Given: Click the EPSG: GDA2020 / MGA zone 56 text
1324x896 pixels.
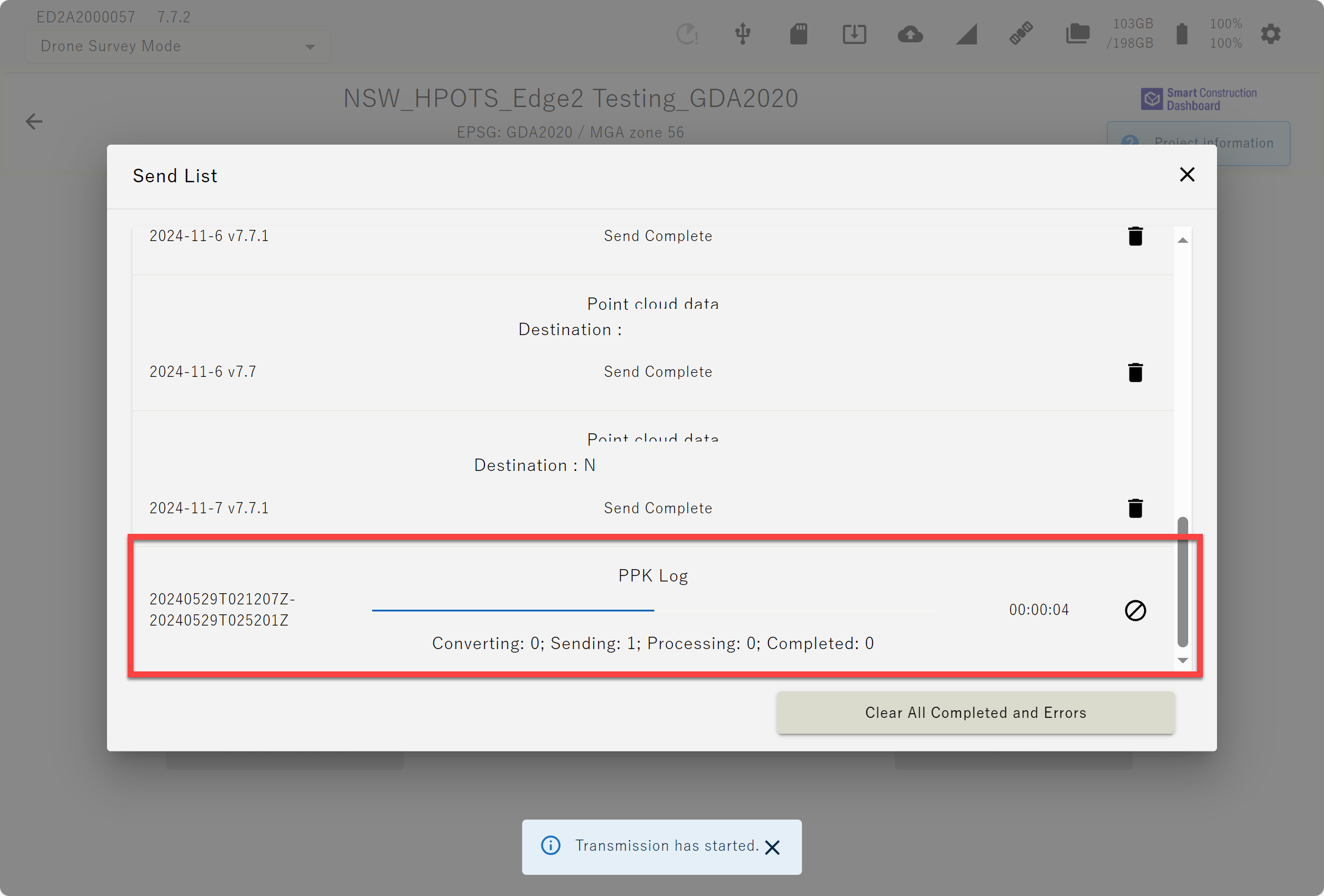Looking at the screenshot, I should coord(570,132).
